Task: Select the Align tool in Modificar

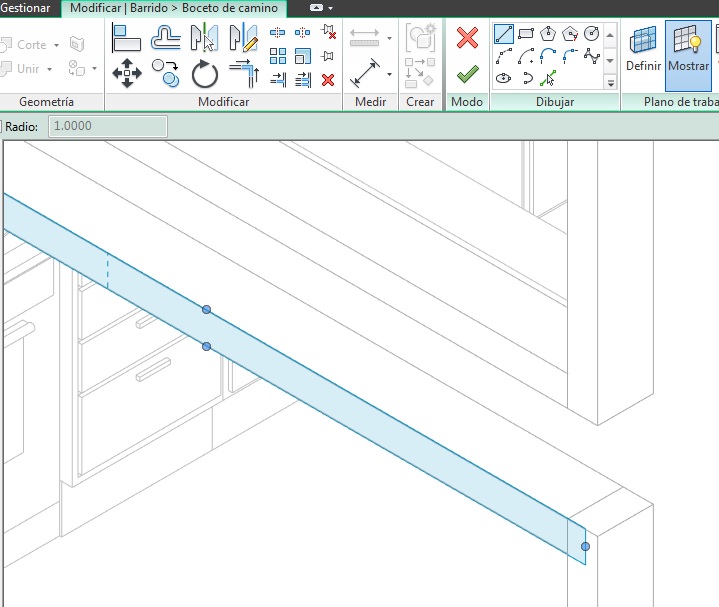Action: pos(126,38)
